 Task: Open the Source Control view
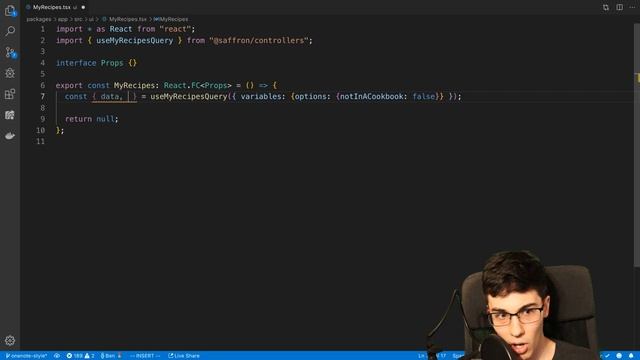tap(10, 52)
